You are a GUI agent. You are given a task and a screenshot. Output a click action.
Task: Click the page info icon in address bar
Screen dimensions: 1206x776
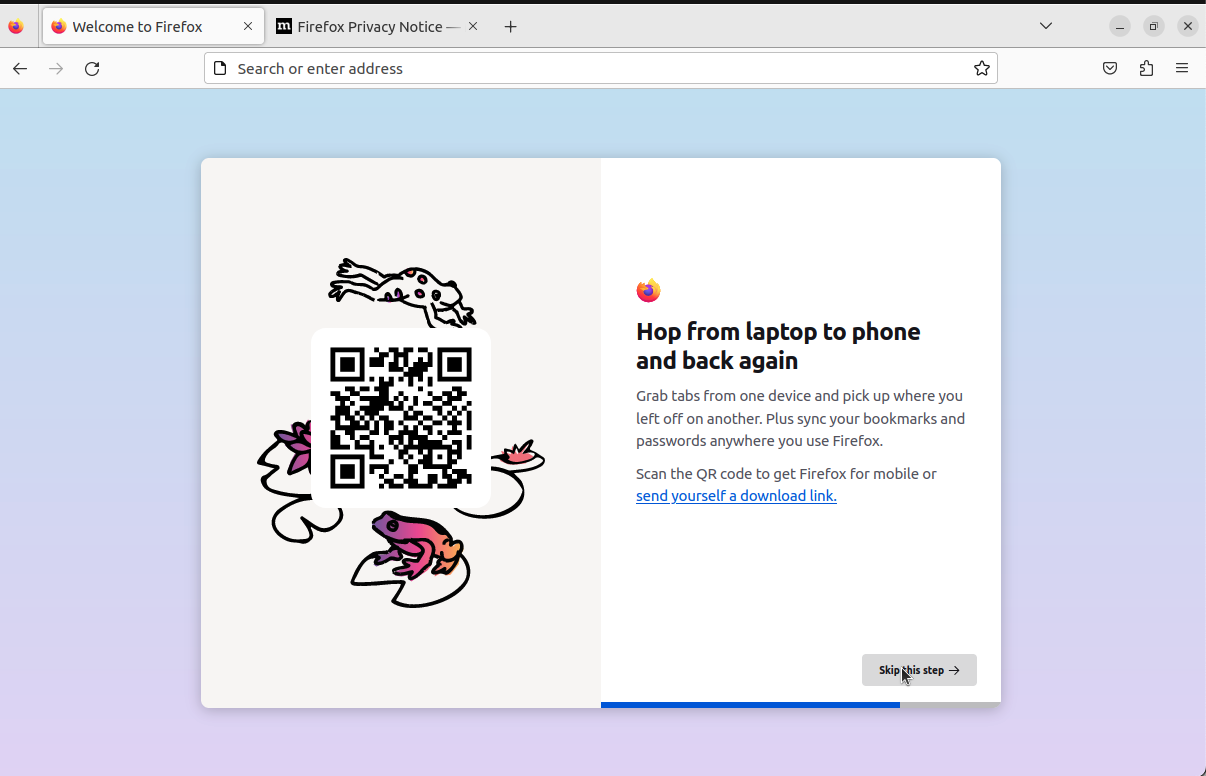220,68
